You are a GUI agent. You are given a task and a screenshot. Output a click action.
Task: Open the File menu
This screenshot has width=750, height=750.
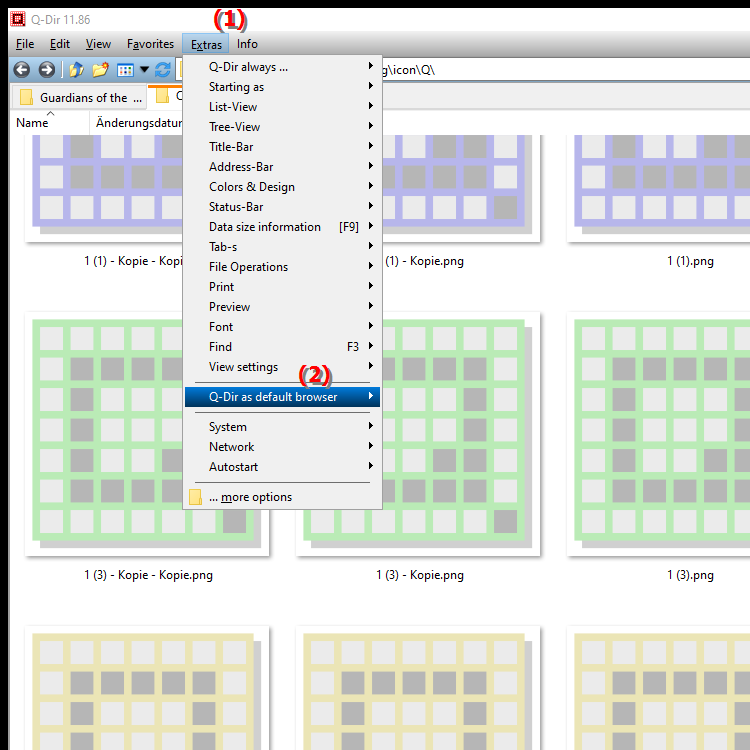(x=25, y=44)
